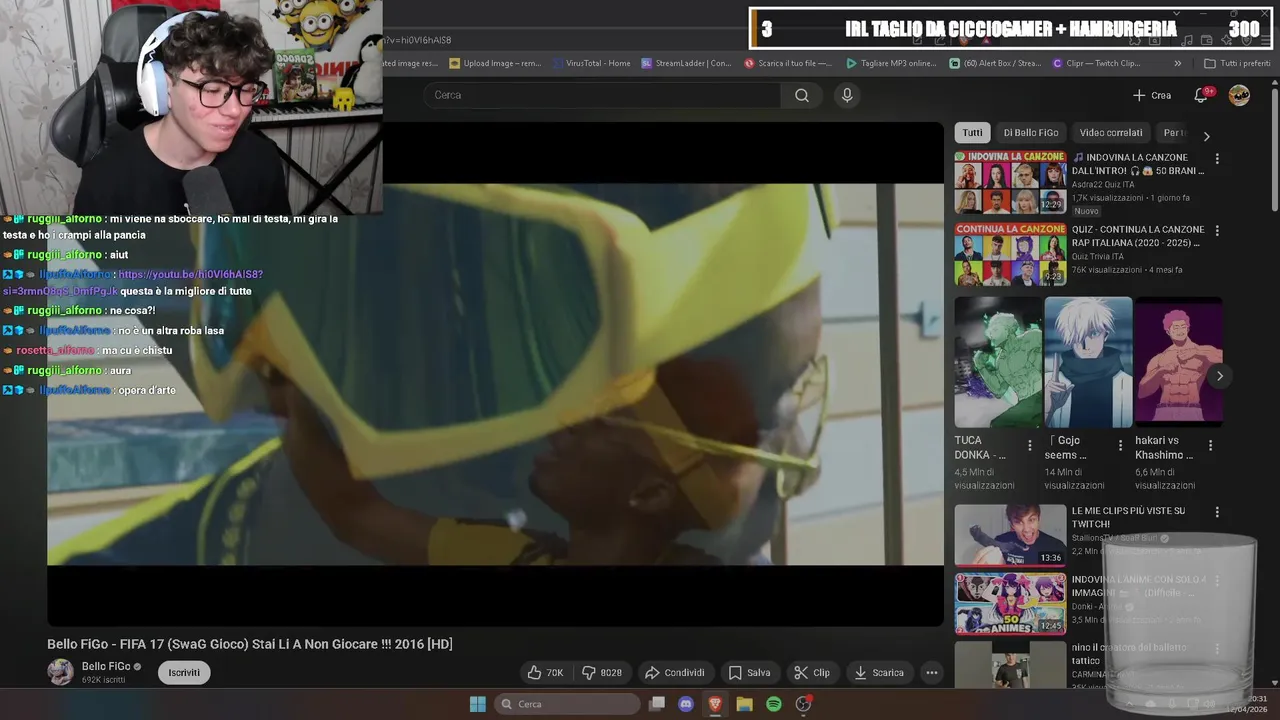Screen dimensions: 1280x720
Task: Focus the YouTube Cerca search field
Action: point(602,95)
